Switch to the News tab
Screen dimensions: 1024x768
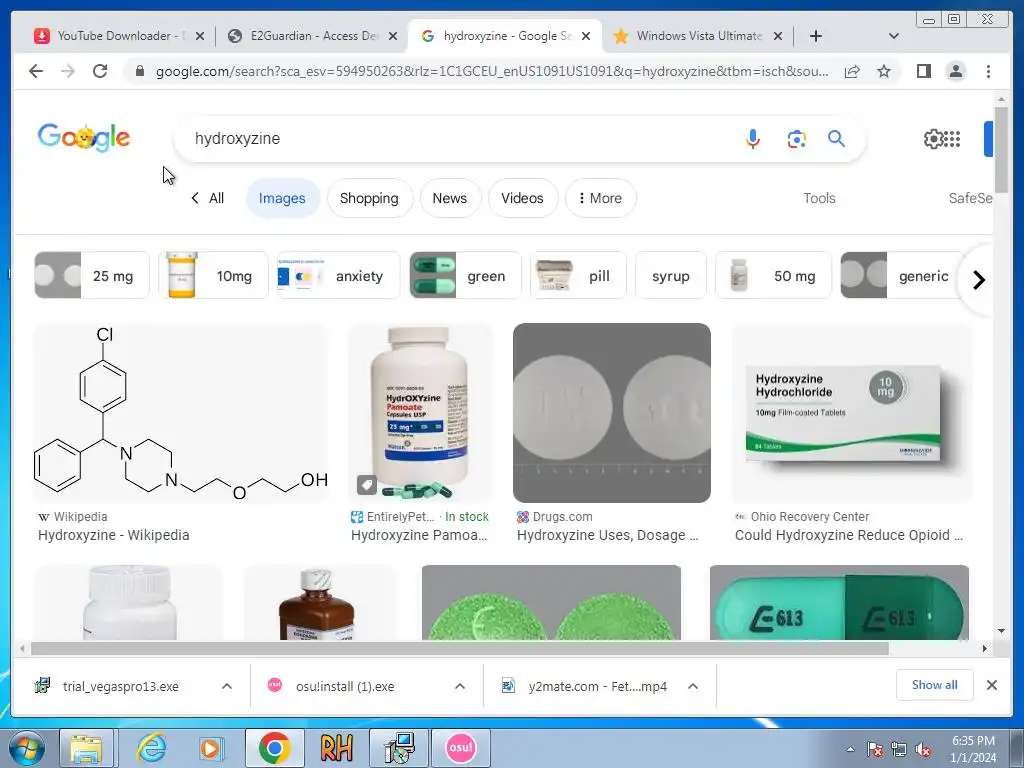point(450,198)
